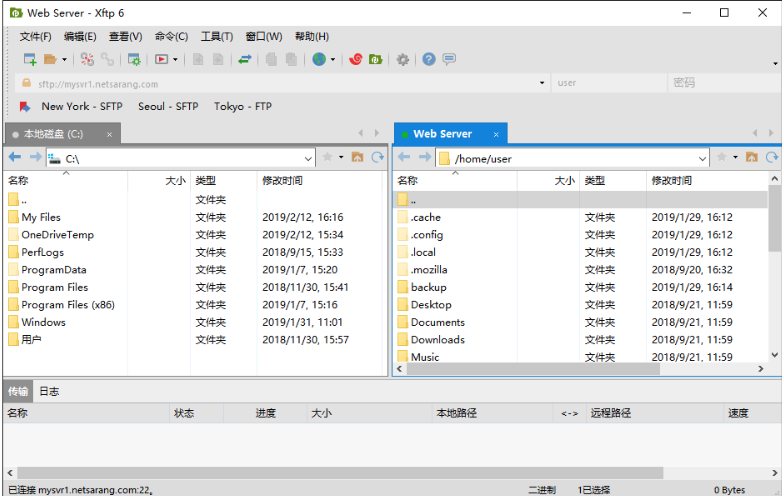The height and width of the screenshot is (496, 782).
Task: Click the Synchronize transfer arrows icon
Action: click(x=244, y=59)
